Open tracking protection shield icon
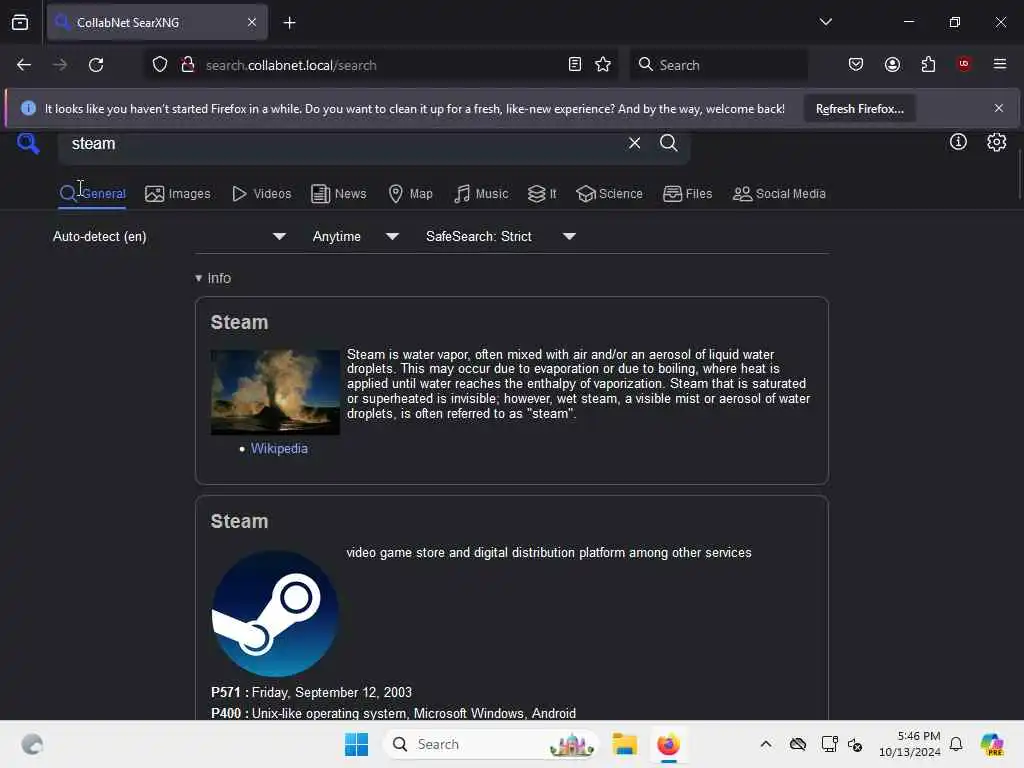Screen dimensions: 1024x768 (x=160, y=65)
